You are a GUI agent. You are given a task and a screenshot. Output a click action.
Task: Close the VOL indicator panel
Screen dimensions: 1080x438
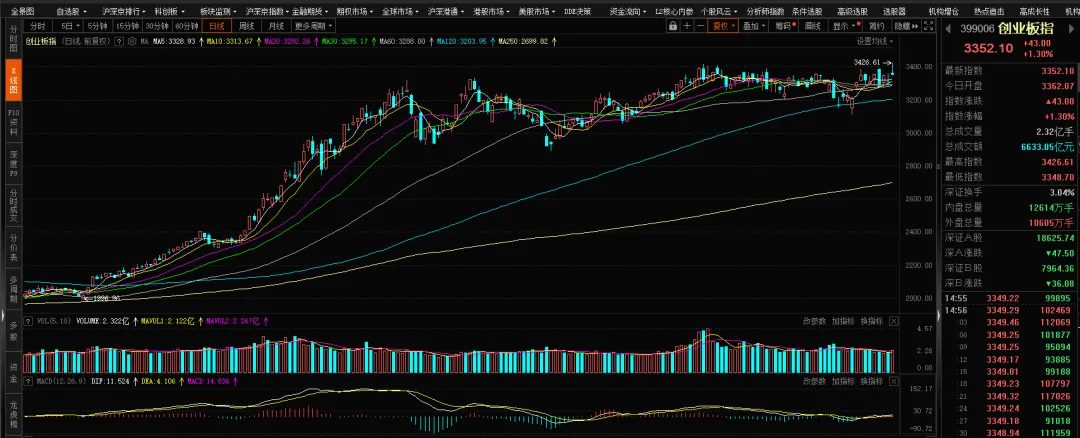(893, 321)
